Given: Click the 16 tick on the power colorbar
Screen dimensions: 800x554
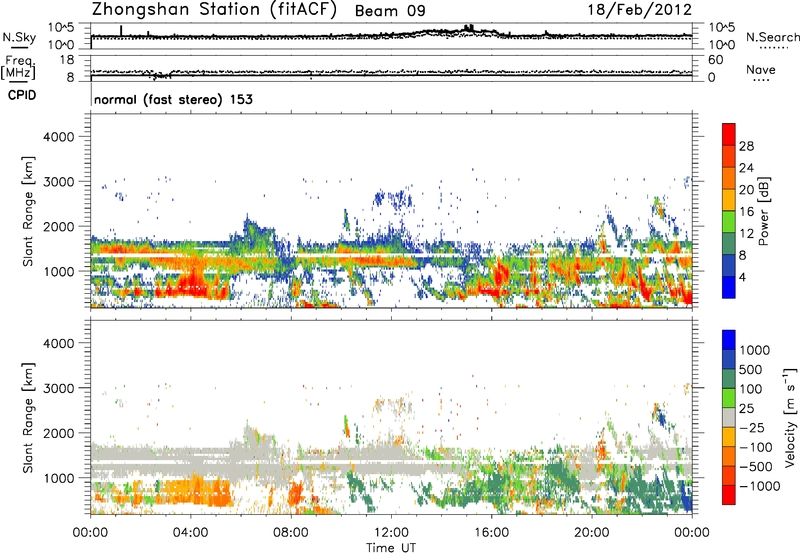Looking at the screenshot, I should tap(746, 212).
